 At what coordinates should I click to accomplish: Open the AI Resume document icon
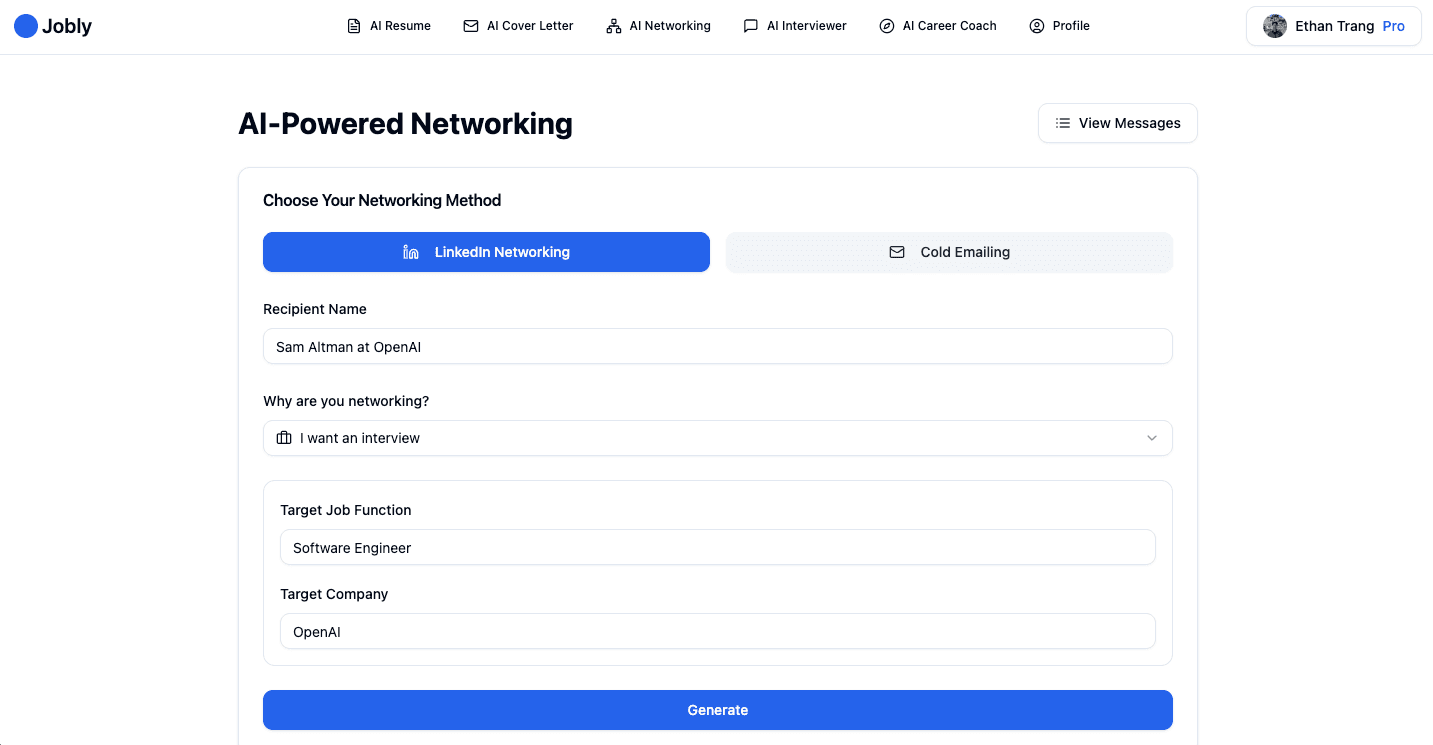tap(353, 25)
